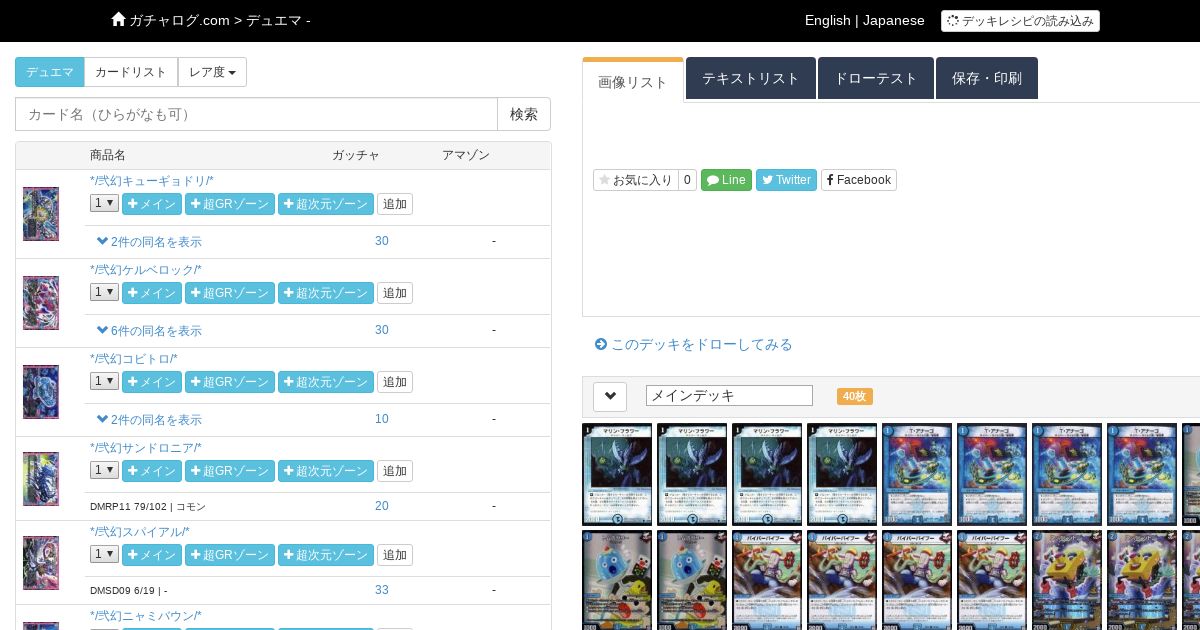Open quantity dropdown for 弐幻ケルベロック
Screen dimensions: 1200x630
tap(104, 292)
